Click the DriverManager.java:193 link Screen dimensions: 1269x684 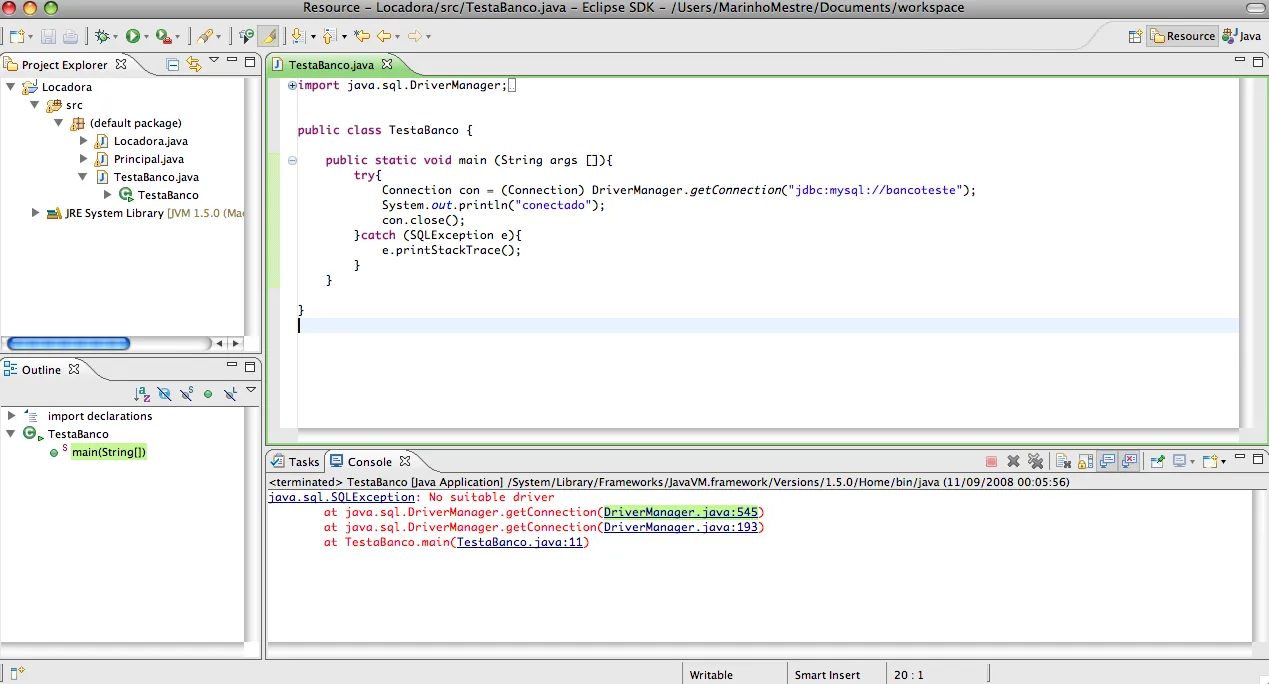coord(681,527)
